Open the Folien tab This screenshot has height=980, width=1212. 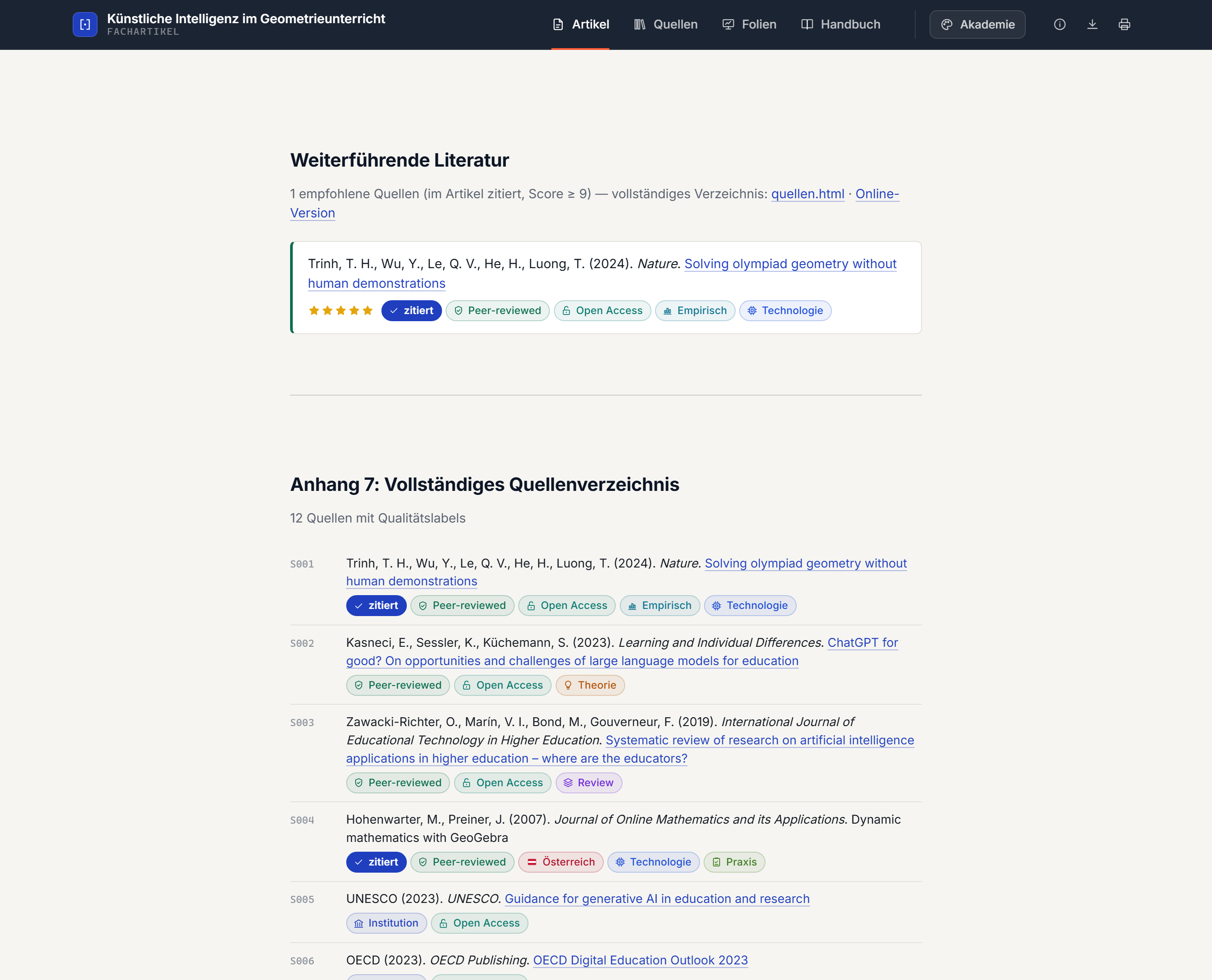click(x=749, y=24)
